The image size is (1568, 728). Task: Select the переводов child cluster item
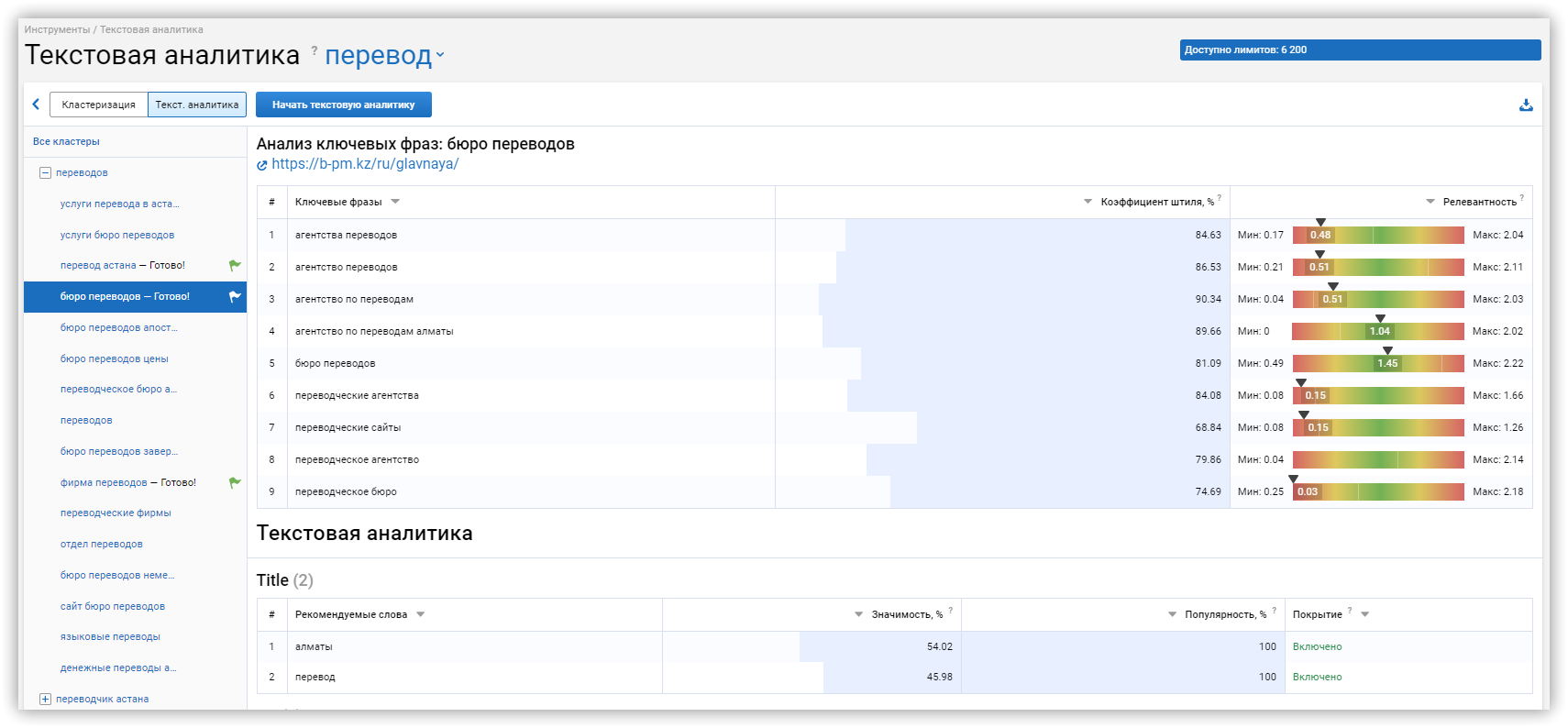point(86,420)
